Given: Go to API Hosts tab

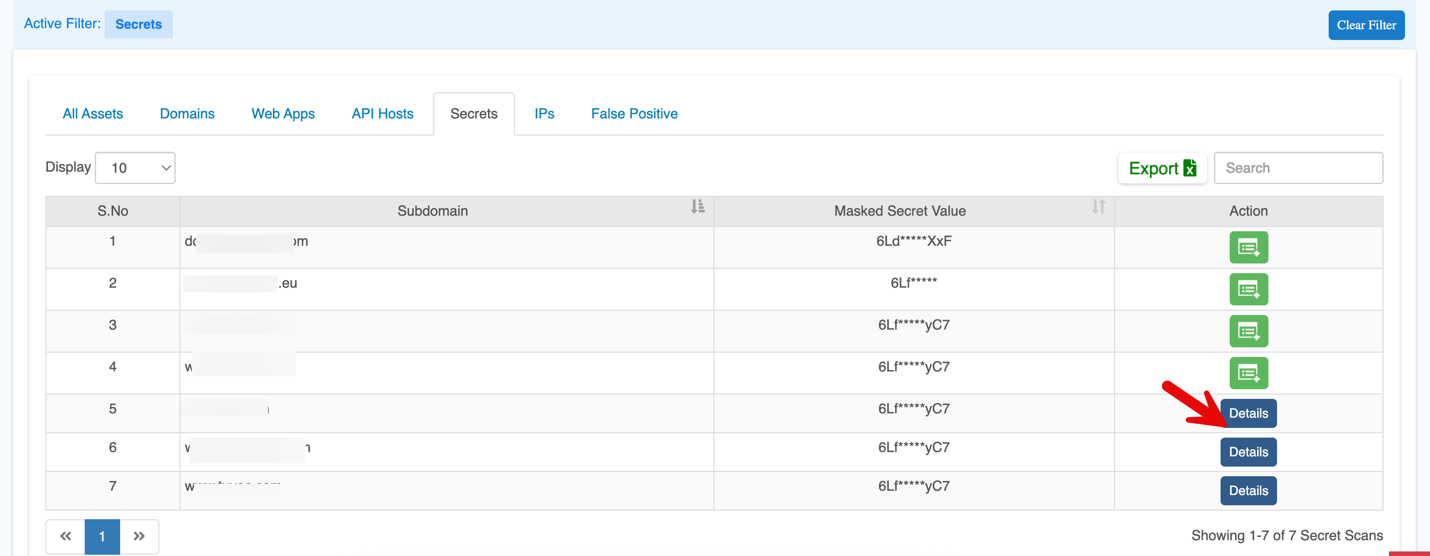Looking at the screenshot, I should click(x=382, y=114).
